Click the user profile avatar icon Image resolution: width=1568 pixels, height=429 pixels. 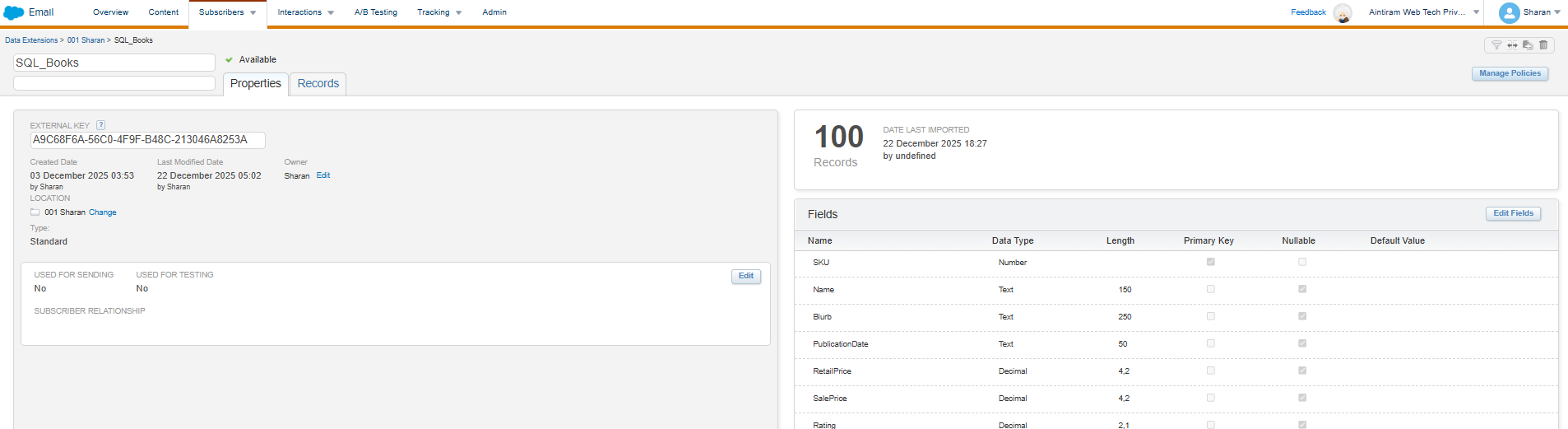click(x=1509, y=12)
